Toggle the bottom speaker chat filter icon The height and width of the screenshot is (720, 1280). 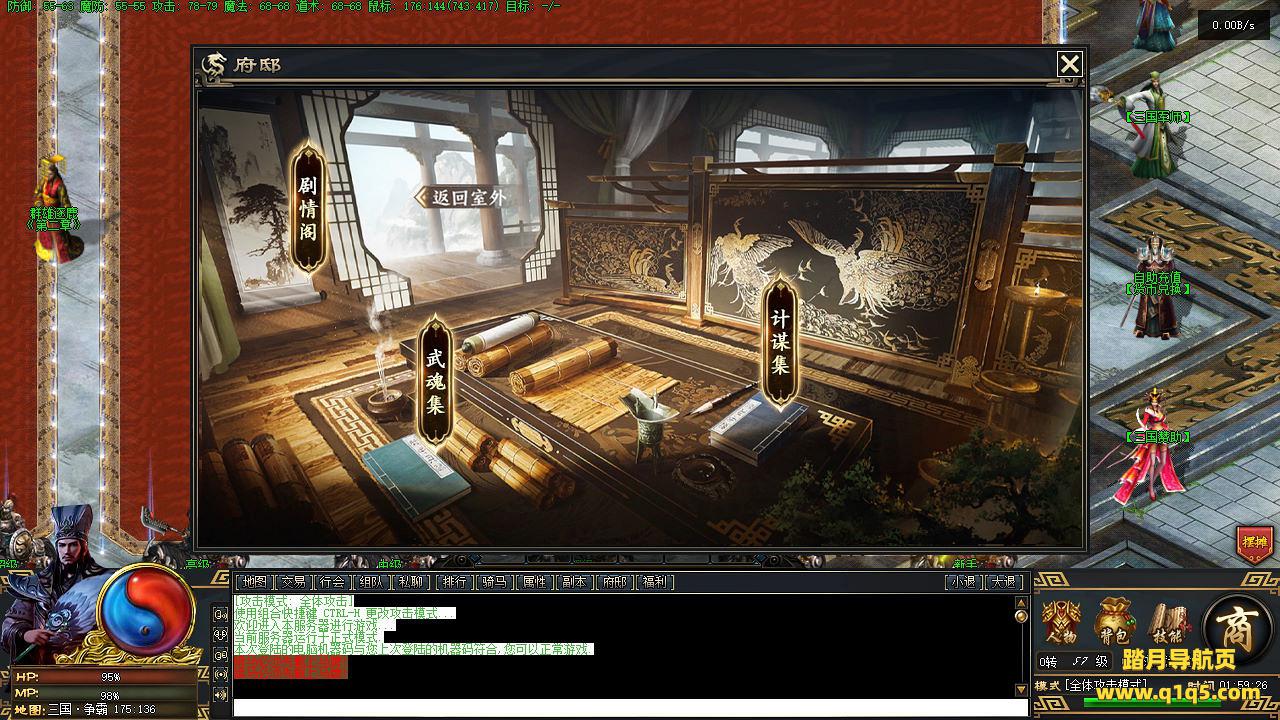[221, 694]
